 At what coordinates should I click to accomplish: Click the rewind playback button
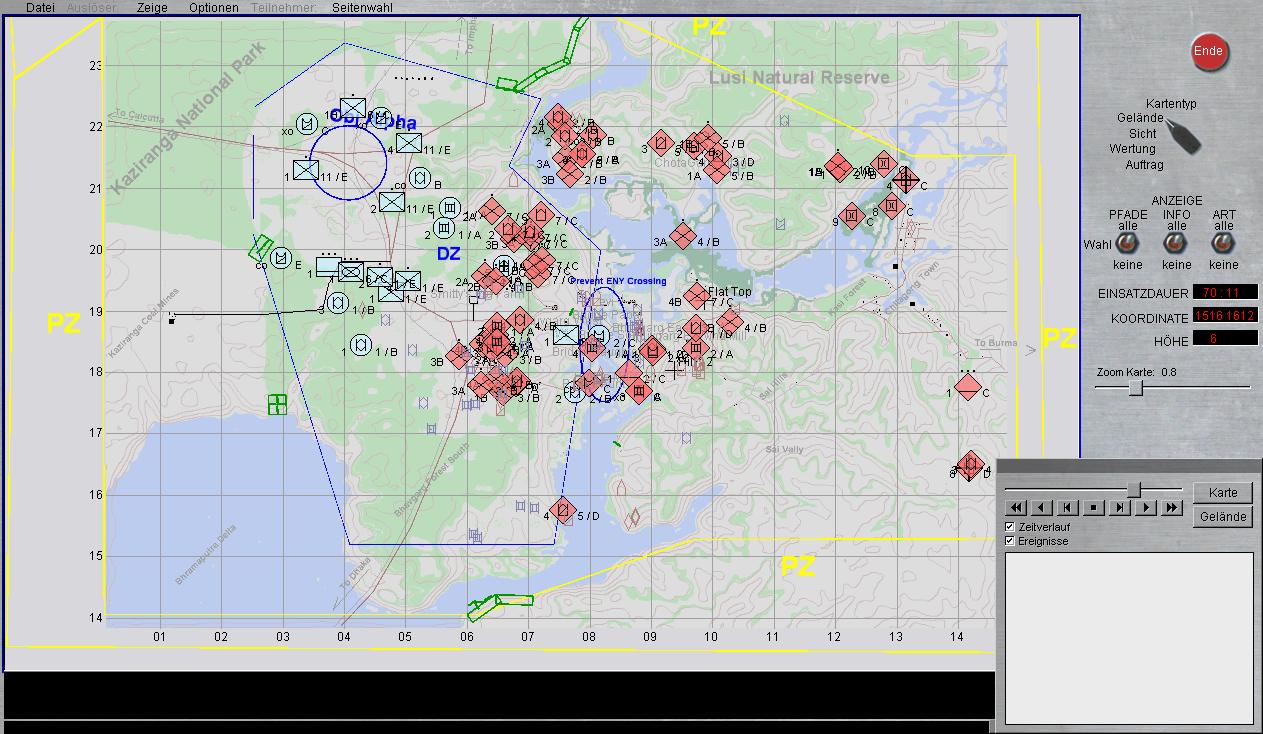coord(1015,508)
